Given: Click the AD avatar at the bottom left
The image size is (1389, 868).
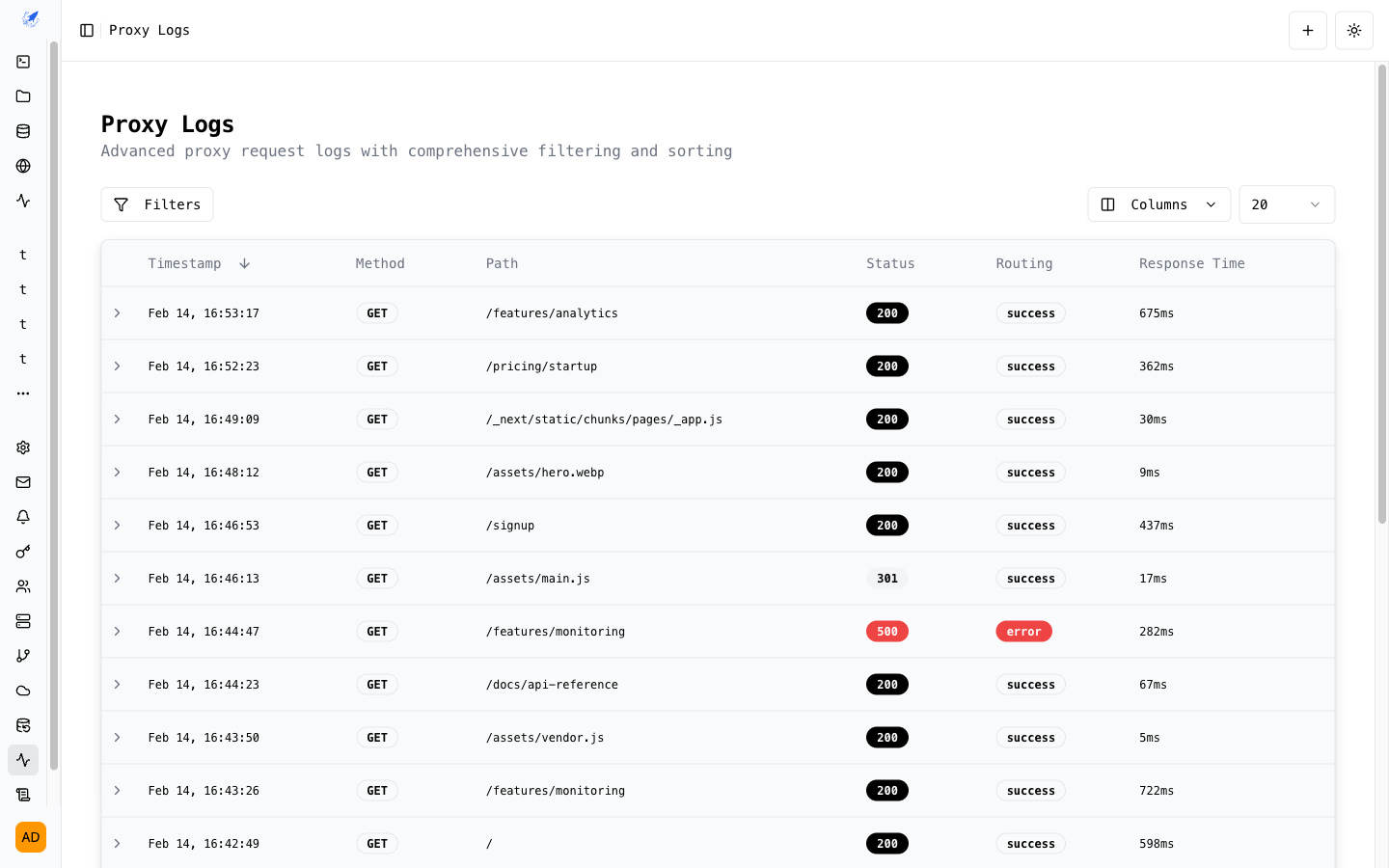Looking at the screenshot, I should tap(30, 837).
